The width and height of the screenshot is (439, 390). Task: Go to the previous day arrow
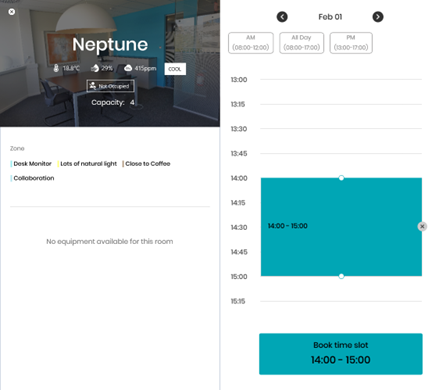(282, 17)
